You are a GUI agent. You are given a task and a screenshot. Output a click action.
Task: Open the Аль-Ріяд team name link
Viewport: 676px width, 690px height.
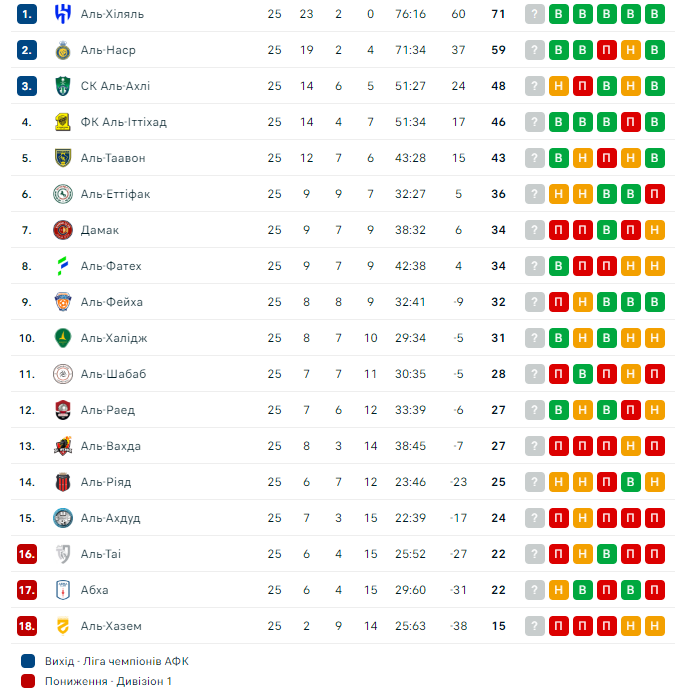[x=105, y=482]
